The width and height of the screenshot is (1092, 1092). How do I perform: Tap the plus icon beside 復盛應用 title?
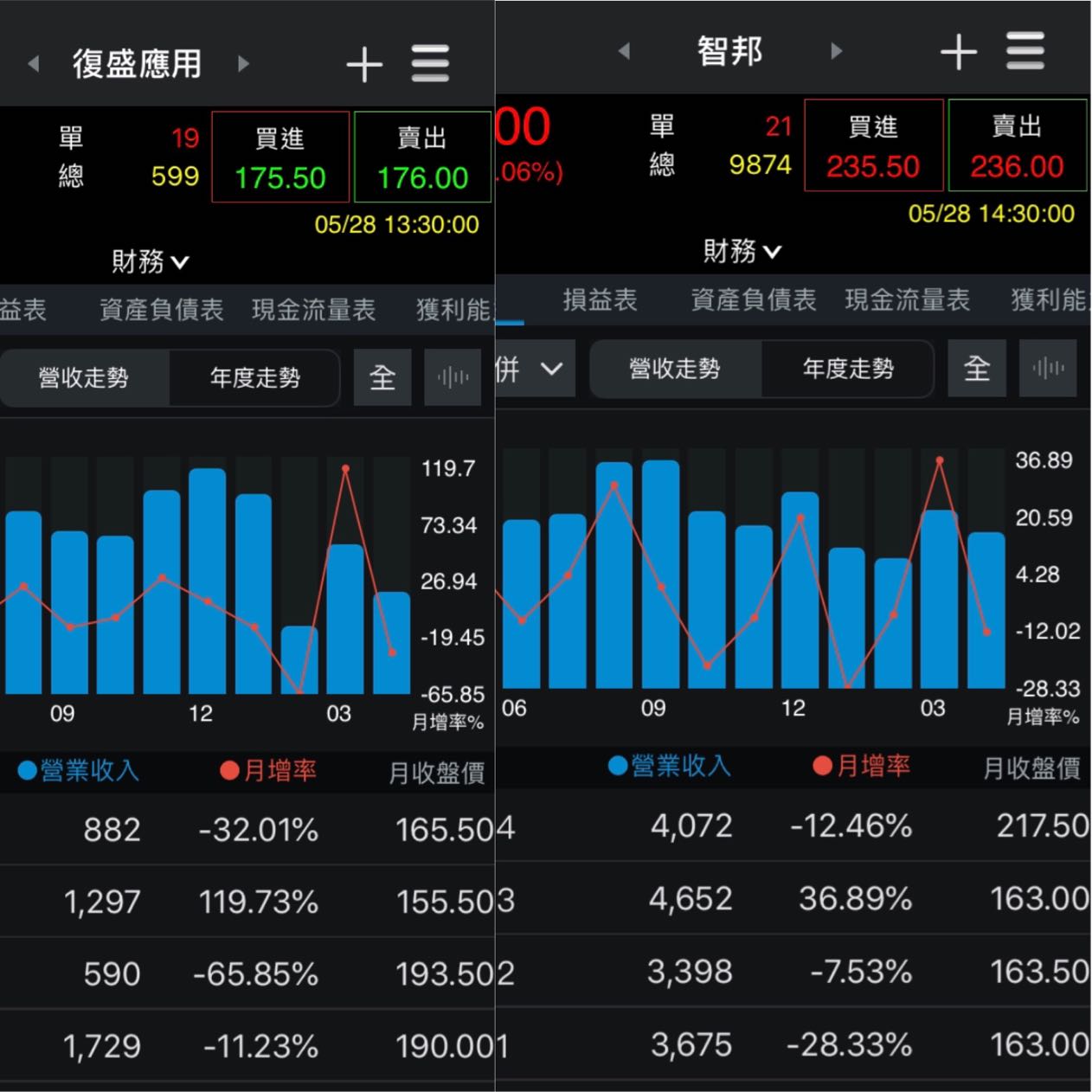click(364, 64)
